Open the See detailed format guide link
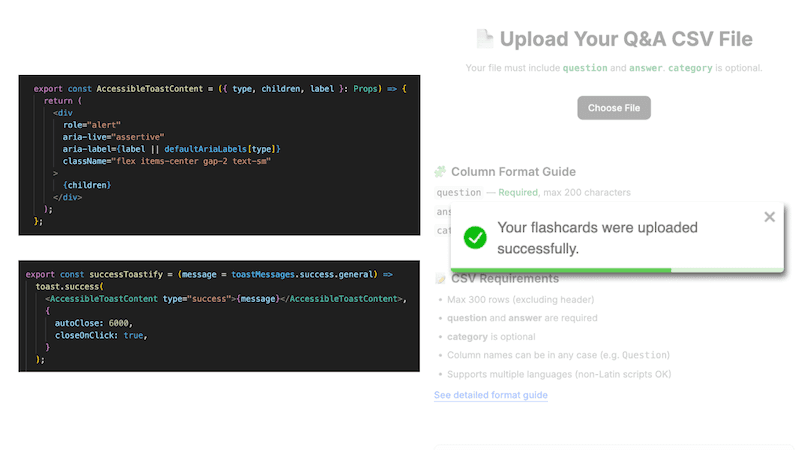The height and width of the screenshot is (450, 800). click(491, 395)
